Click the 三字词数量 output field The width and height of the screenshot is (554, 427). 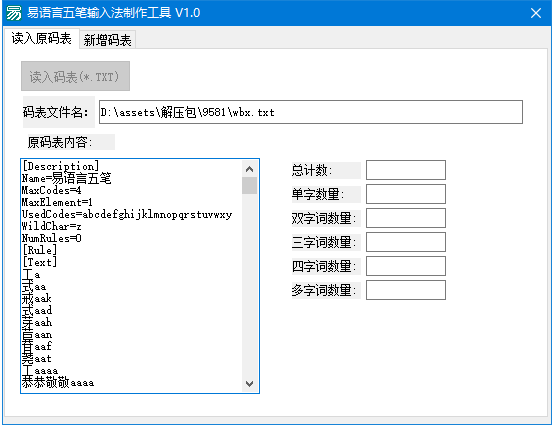point(406,242)
